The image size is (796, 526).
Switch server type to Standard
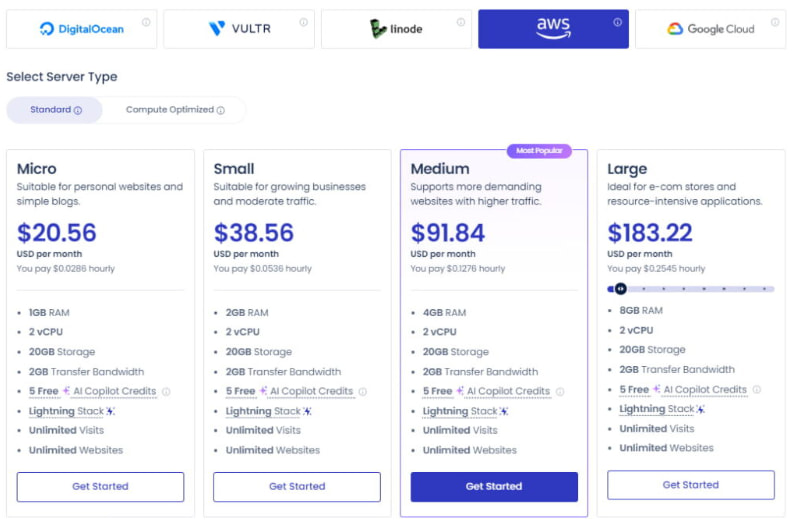[55, 110]
